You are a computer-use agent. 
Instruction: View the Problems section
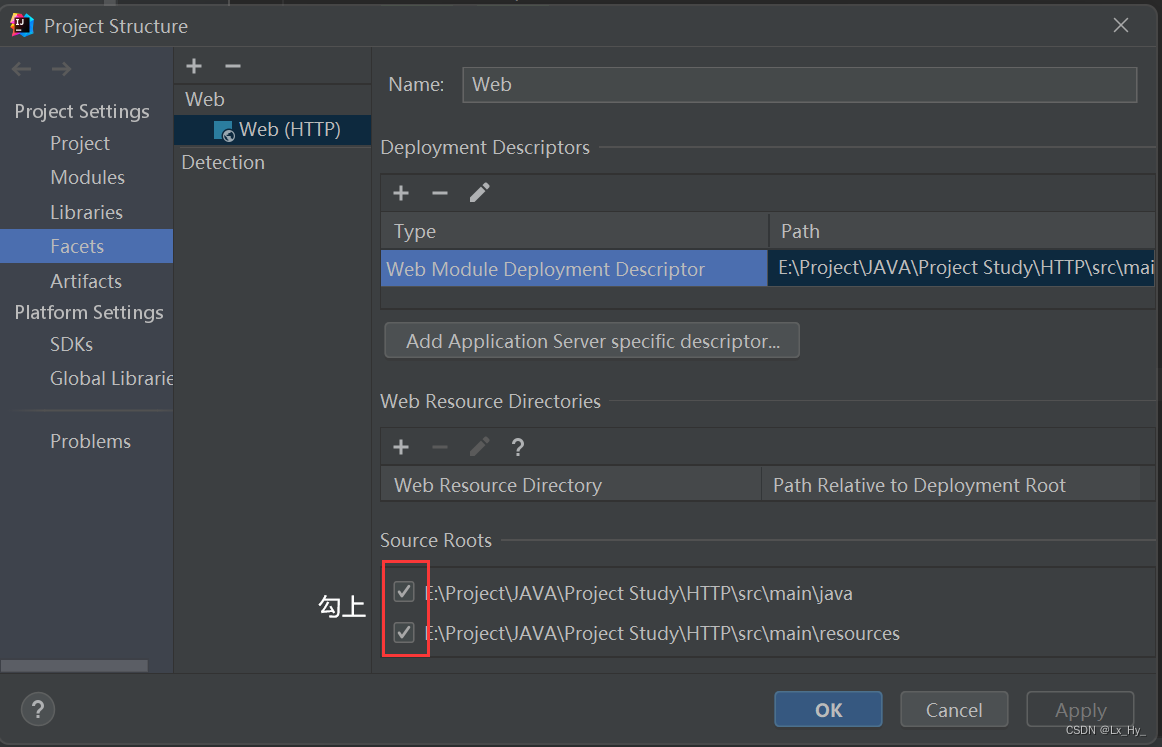pyautogui.click(x=90, y=441)
